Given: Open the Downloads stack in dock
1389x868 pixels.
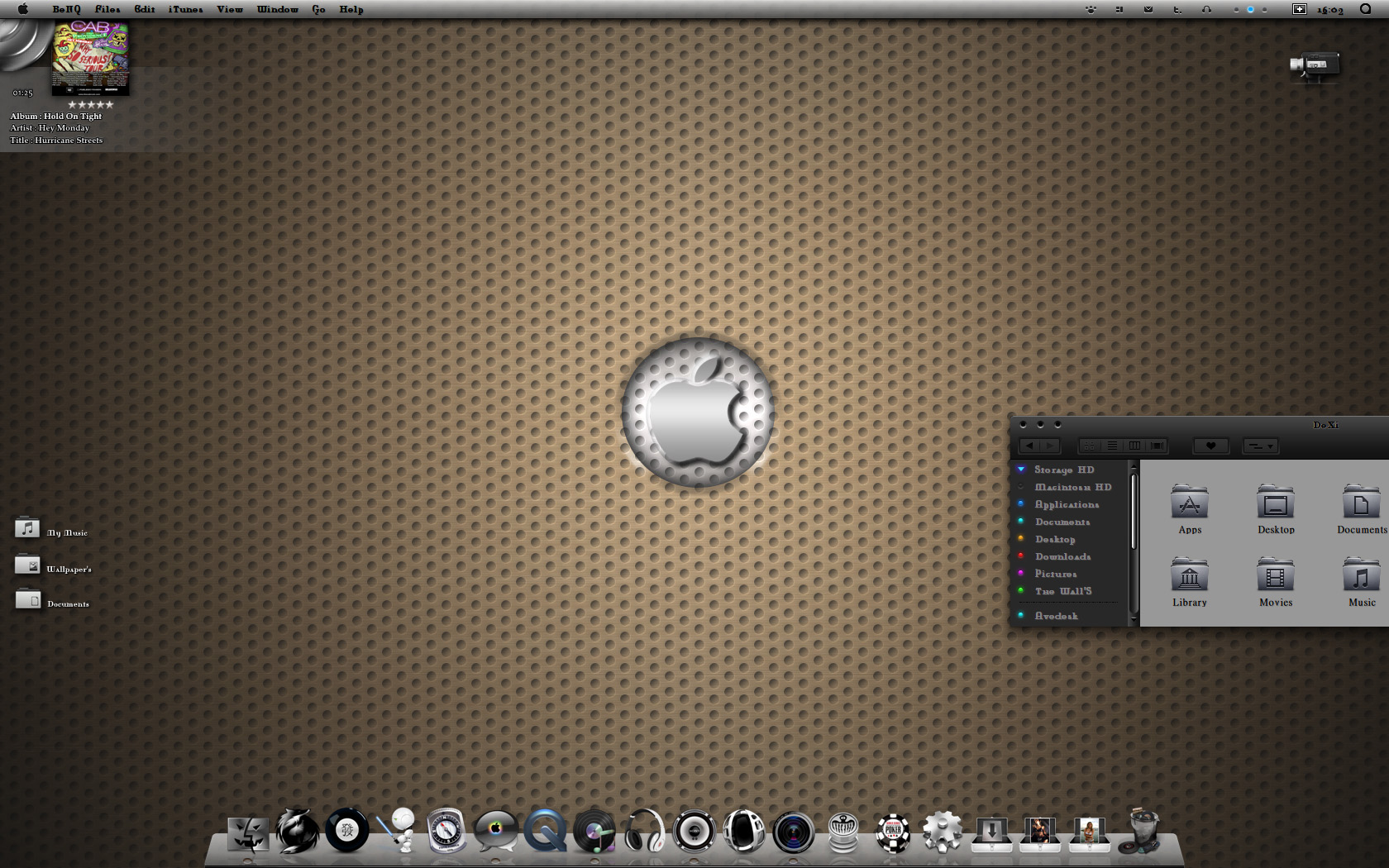Looking at the screenshot, I should click(992, 833).
